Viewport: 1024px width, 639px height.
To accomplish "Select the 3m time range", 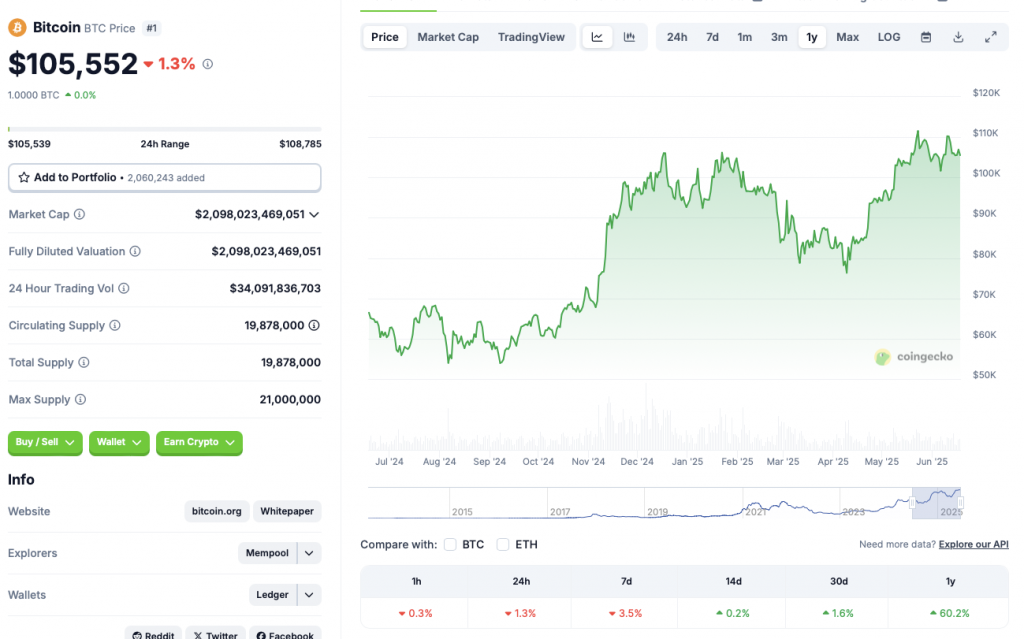I will (x=779, y=37).
